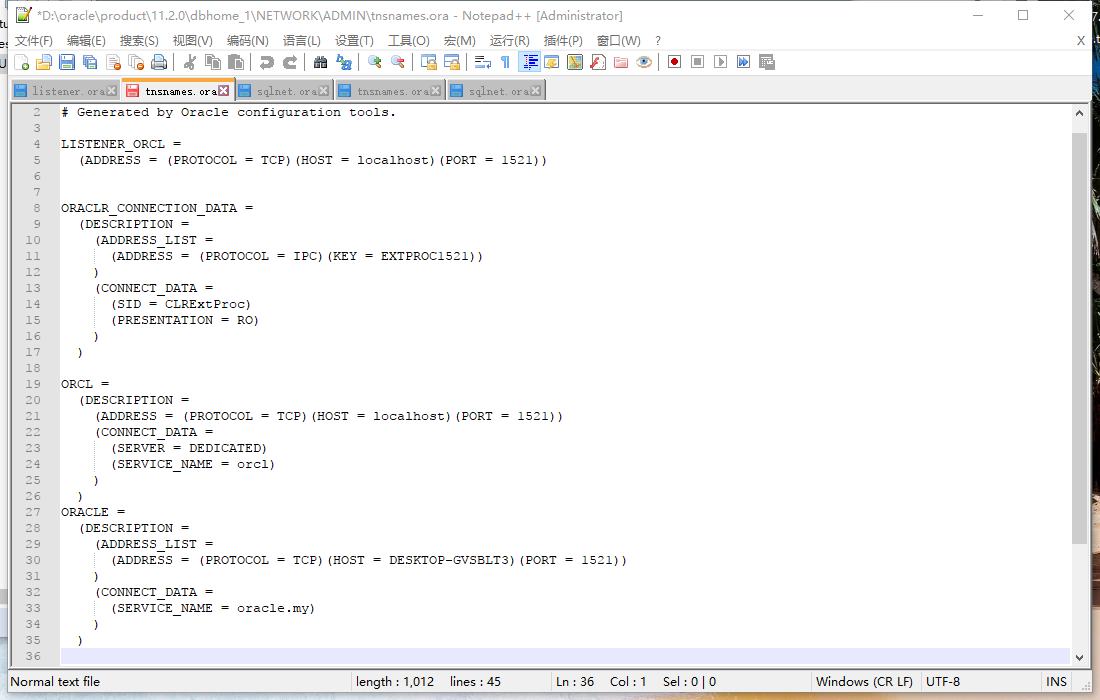This screenshot has width=1100, height=700.
Task: Click the Ln : 36 status entry
Action: click(x=575, y=682)
